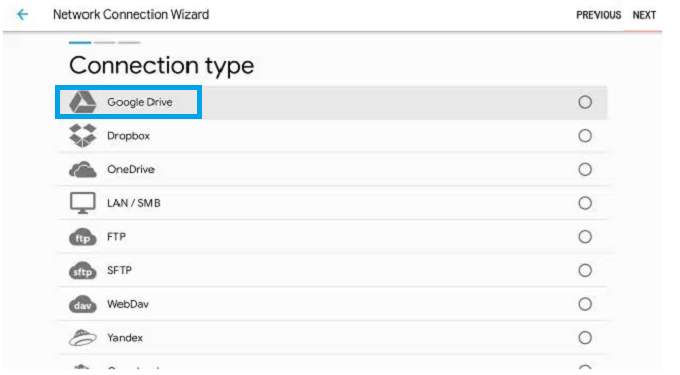The image size is (680, 375).
Task: Go to the NEXT wizard step
Action: pos(644,15)
